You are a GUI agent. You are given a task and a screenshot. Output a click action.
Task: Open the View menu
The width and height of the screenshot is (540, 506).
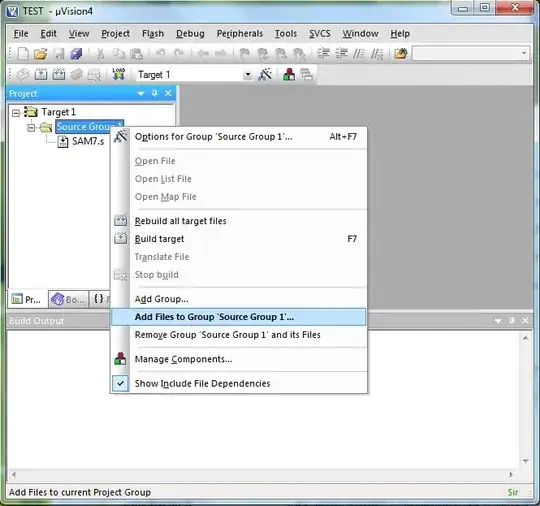pos(79,34)
